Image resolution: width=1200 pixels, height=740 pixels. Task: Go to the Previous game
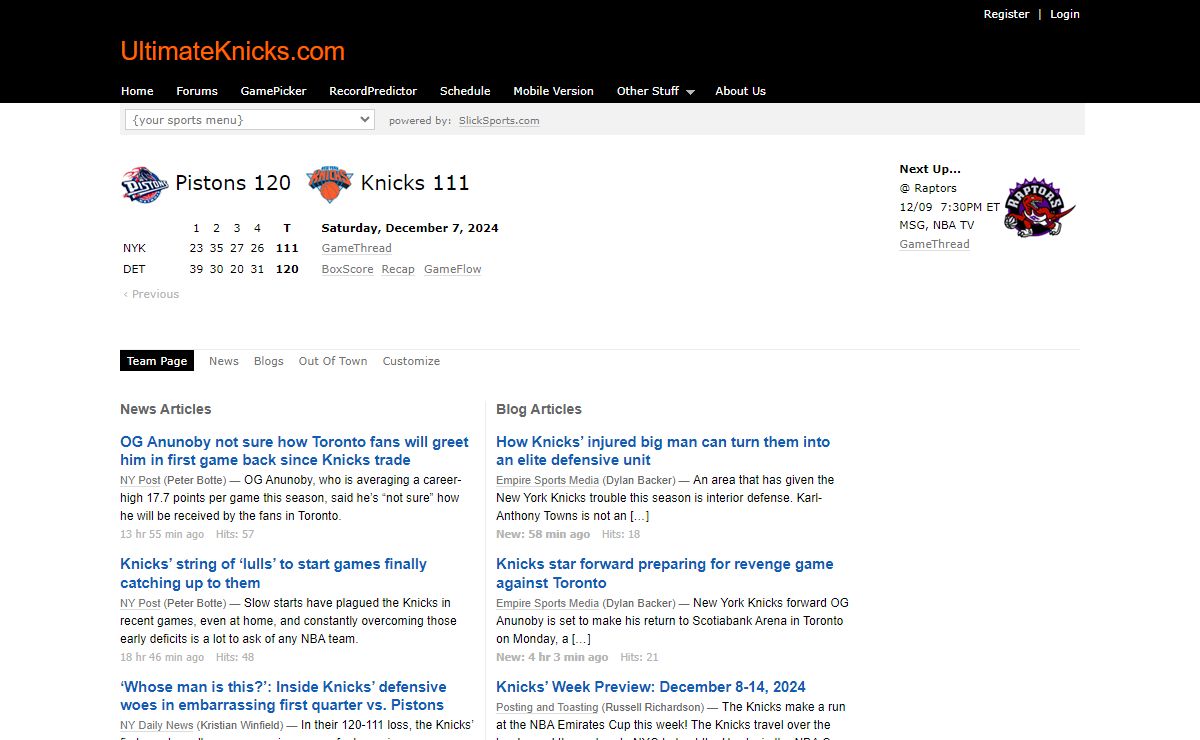click(x=151, y=294)
